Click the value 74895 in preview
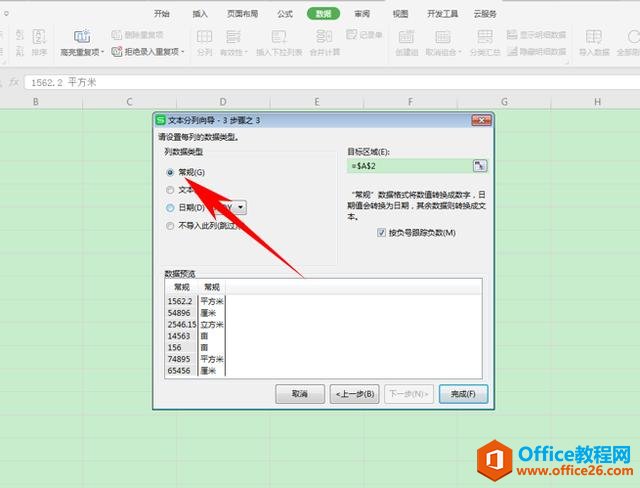 pos(179,359)
